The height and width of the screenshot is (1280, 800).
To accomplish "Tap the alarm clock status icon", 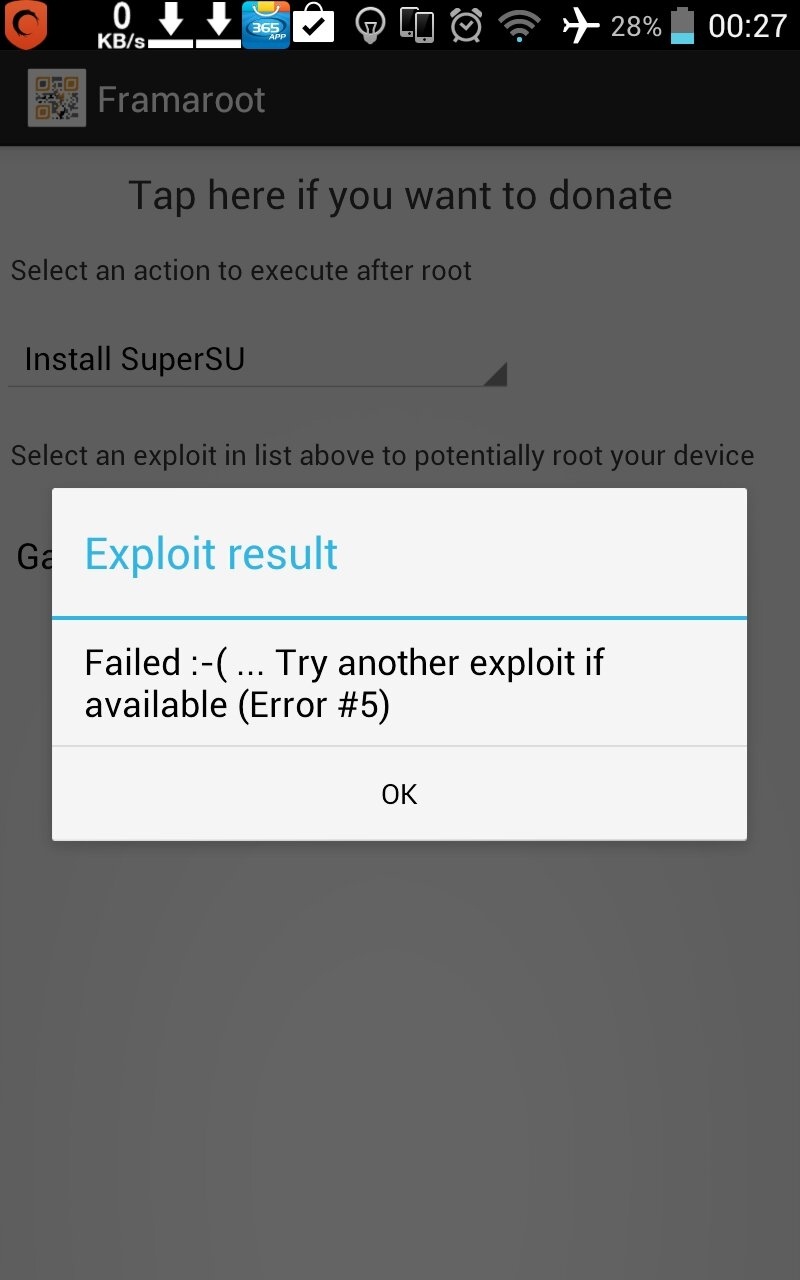I will (x=466, y=25).
